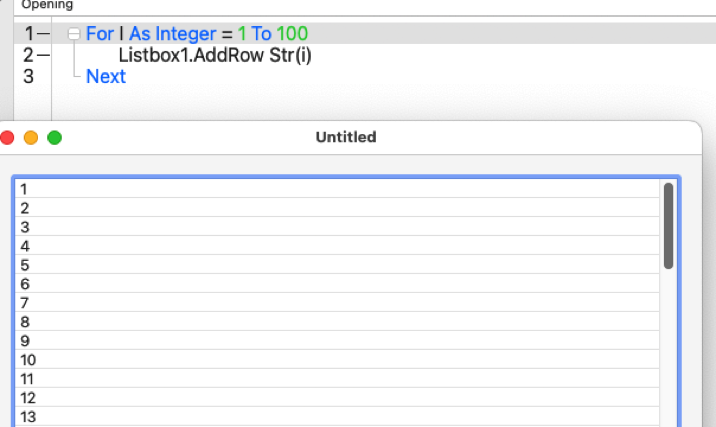Minimize the Untitled window
This screenshot has height=427, width=716.
click(31, 137)
